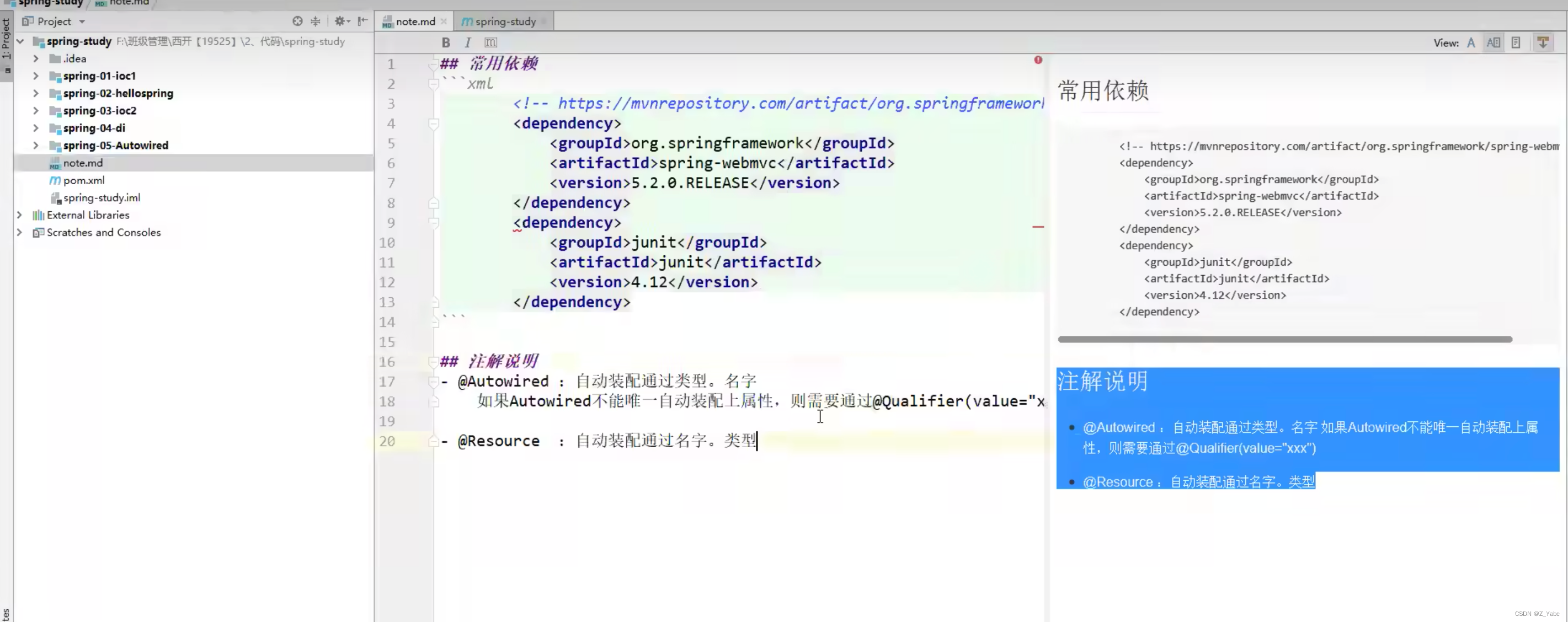1568x622 pixels.
Task: Expand Scratches and Consoles node
Action: [20, 233]
